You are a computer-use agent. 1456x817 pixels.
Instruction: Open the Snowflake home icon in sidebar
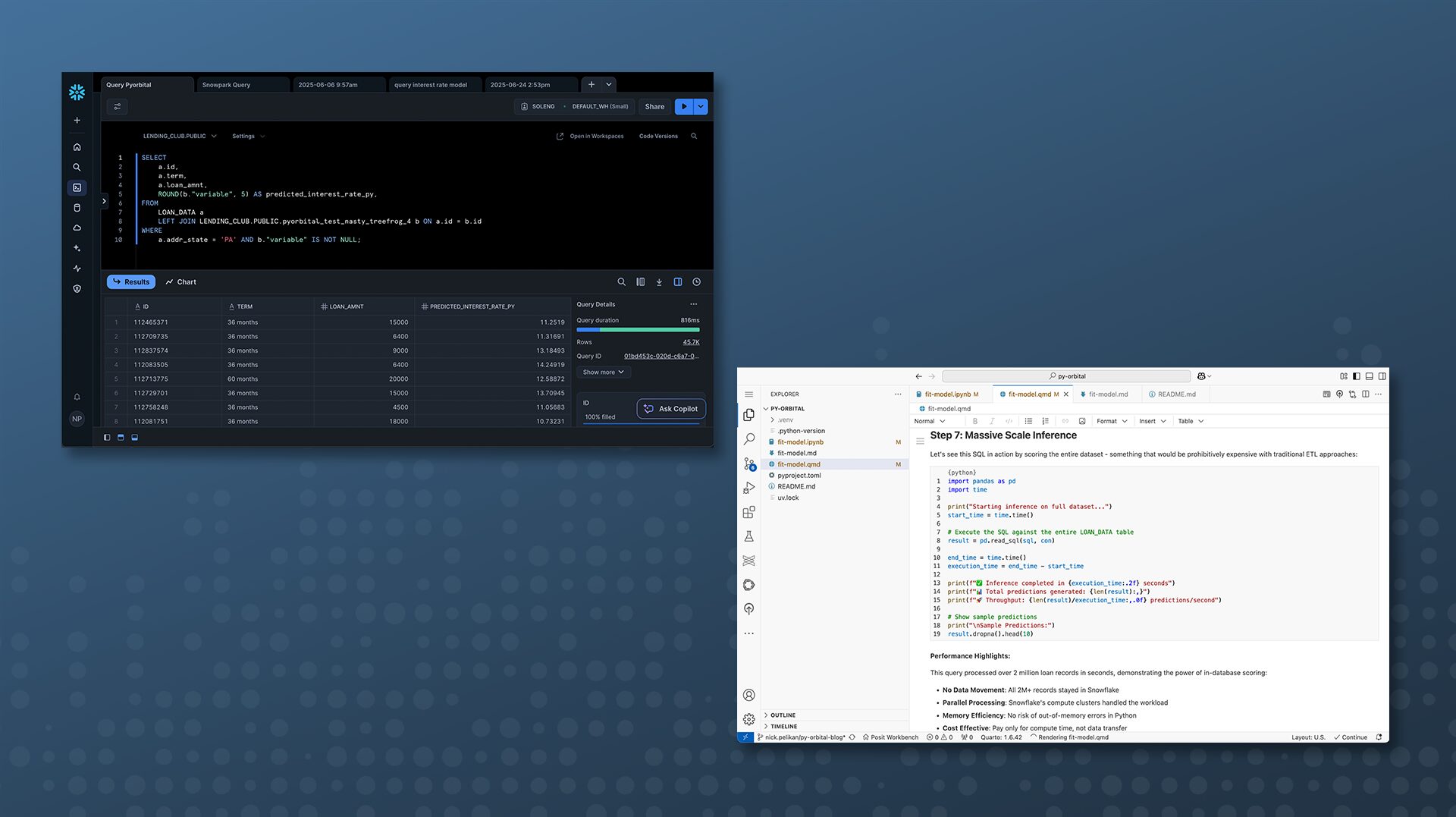77,147
